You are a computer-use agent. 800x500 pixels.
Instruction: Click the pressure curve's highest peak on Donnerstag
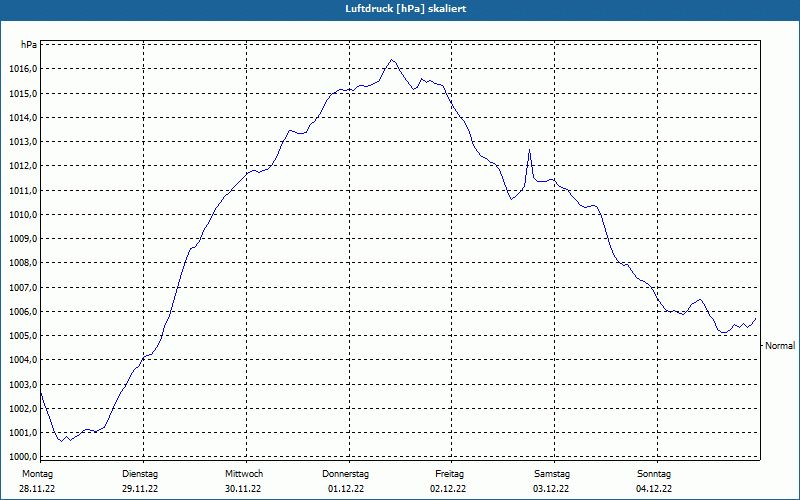click(392, 60)
